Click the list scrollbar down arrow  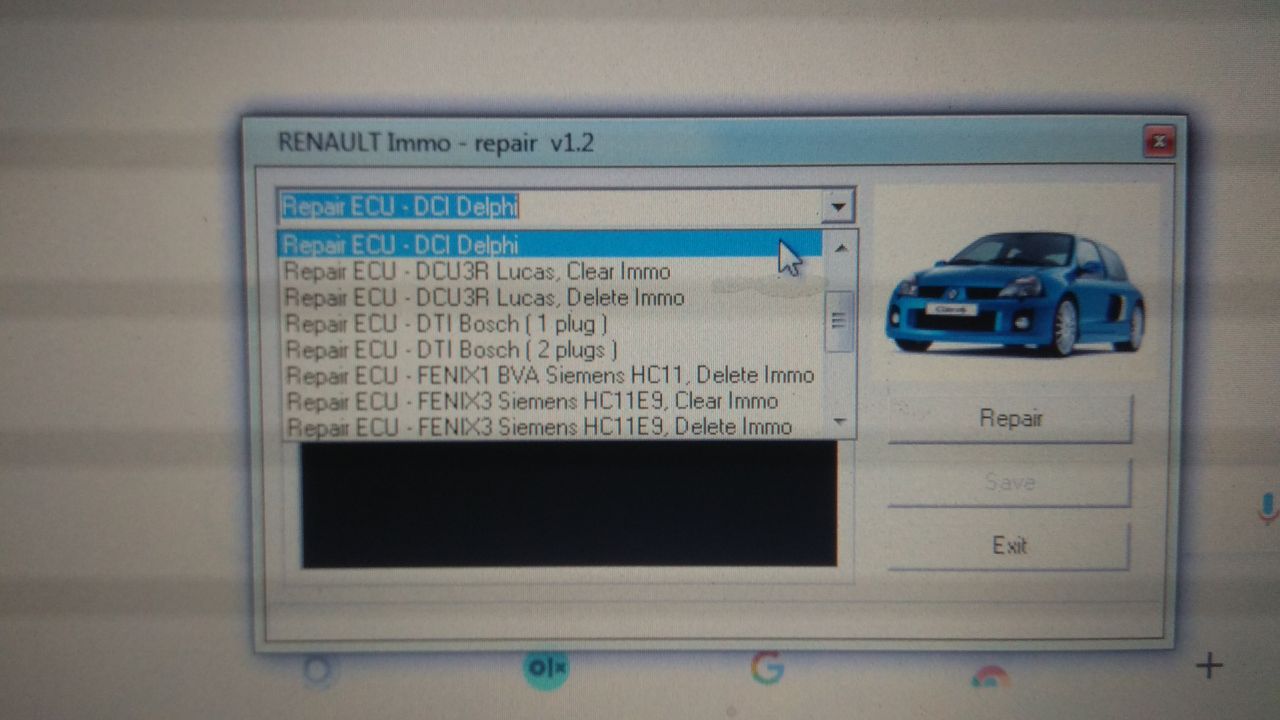[x=839, y=423]
